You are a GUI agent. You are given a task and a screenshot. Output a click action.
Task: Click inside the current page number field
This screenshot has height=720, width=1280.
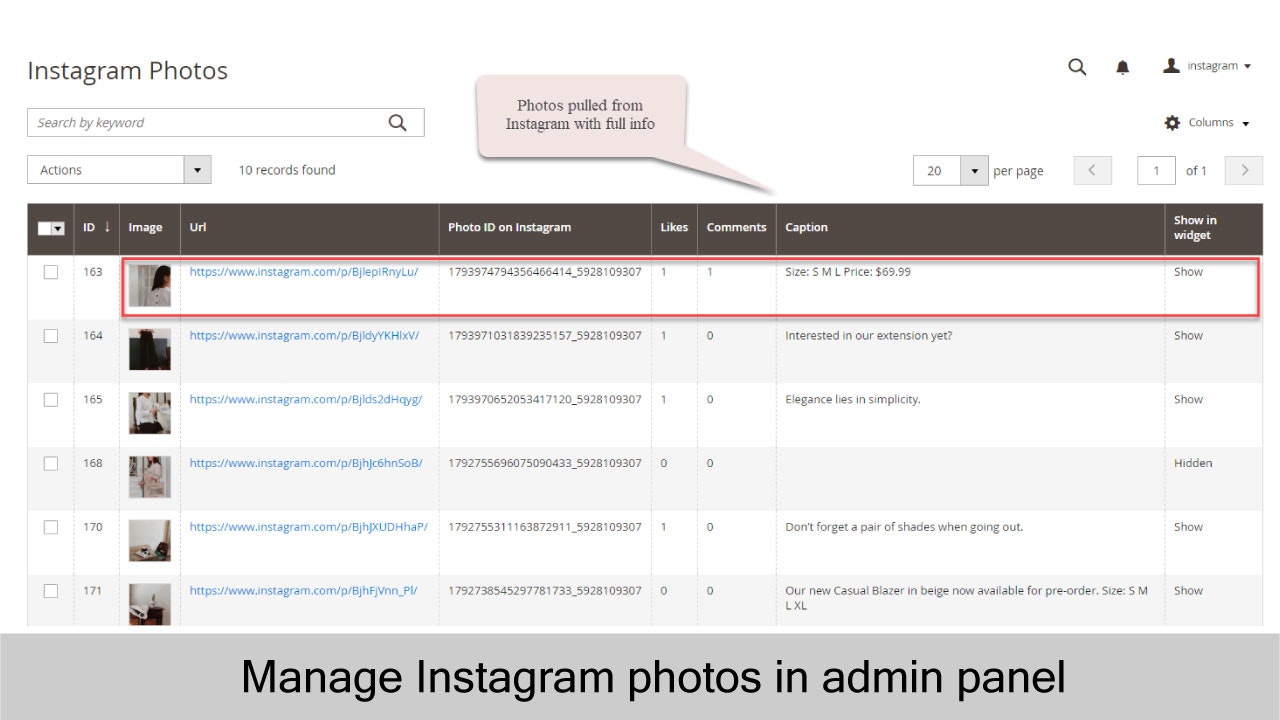1156,170
